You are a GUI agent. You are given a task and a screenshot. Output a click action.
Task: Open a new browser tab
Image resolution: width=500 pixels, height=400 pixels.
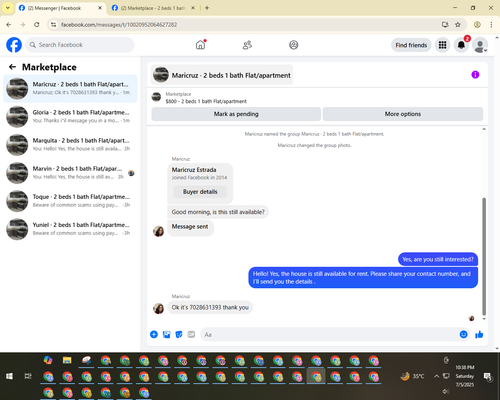pos(207,8)
